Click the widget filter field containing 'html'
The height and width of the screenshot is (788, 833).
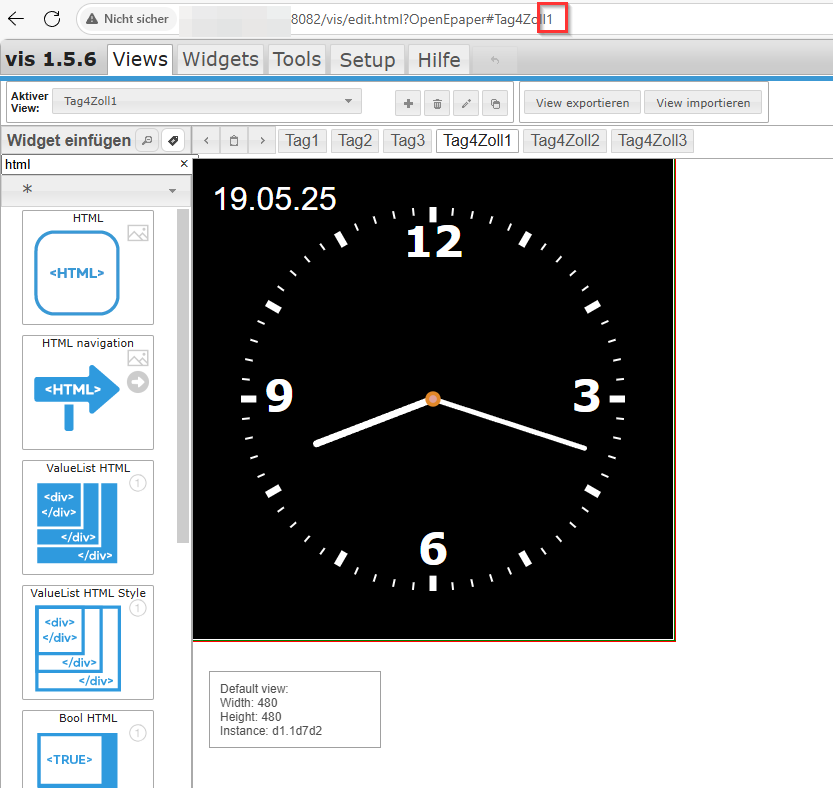coord(89,165)
